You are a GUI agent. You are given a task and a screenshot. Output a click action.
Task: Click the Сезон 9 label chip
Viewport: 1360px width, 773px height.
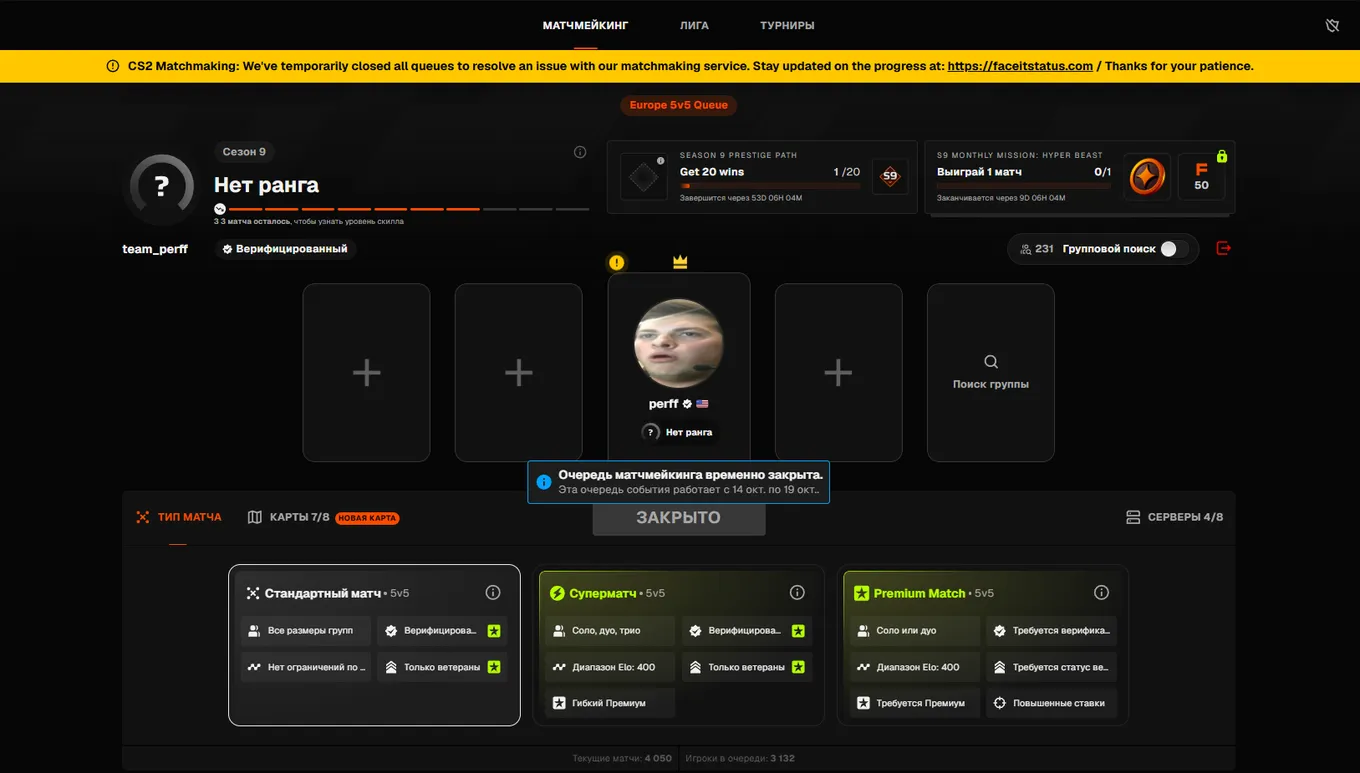pyautogui.click(x=245, y=152)
